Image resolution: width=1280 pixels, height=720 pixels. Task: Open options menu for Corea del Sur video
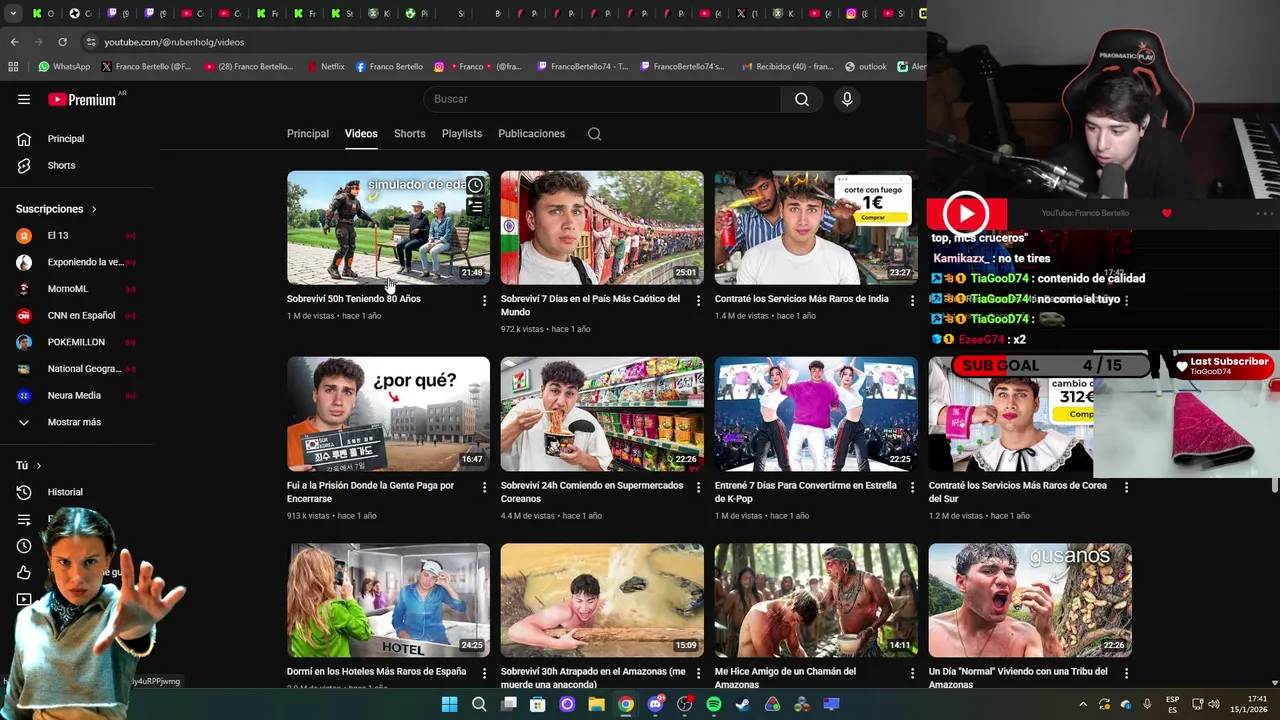pos(1126,488)
